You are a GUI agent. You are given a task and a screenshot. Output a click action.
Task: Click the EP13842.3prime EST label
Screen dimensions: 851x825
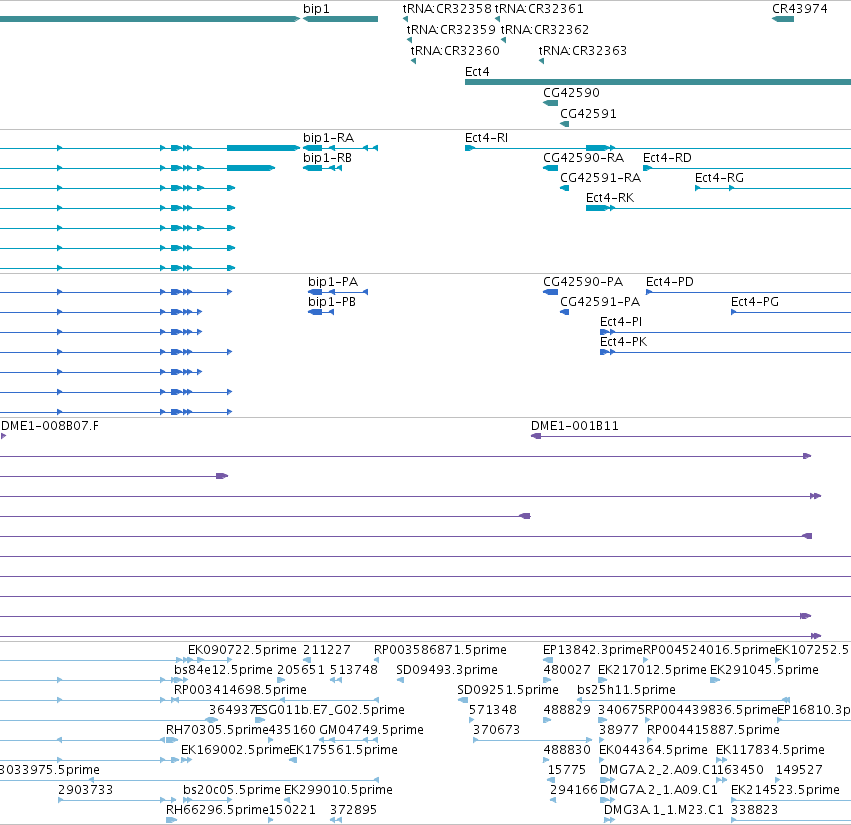(593, 650)
